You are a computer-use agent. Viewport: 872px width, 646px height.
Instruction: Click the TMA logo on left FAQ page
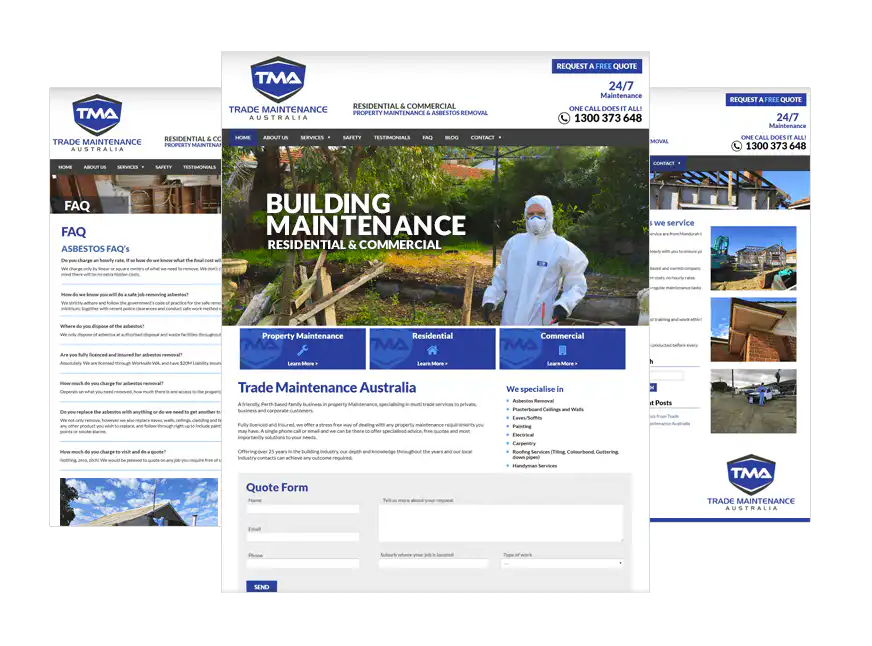pos(97,115)
